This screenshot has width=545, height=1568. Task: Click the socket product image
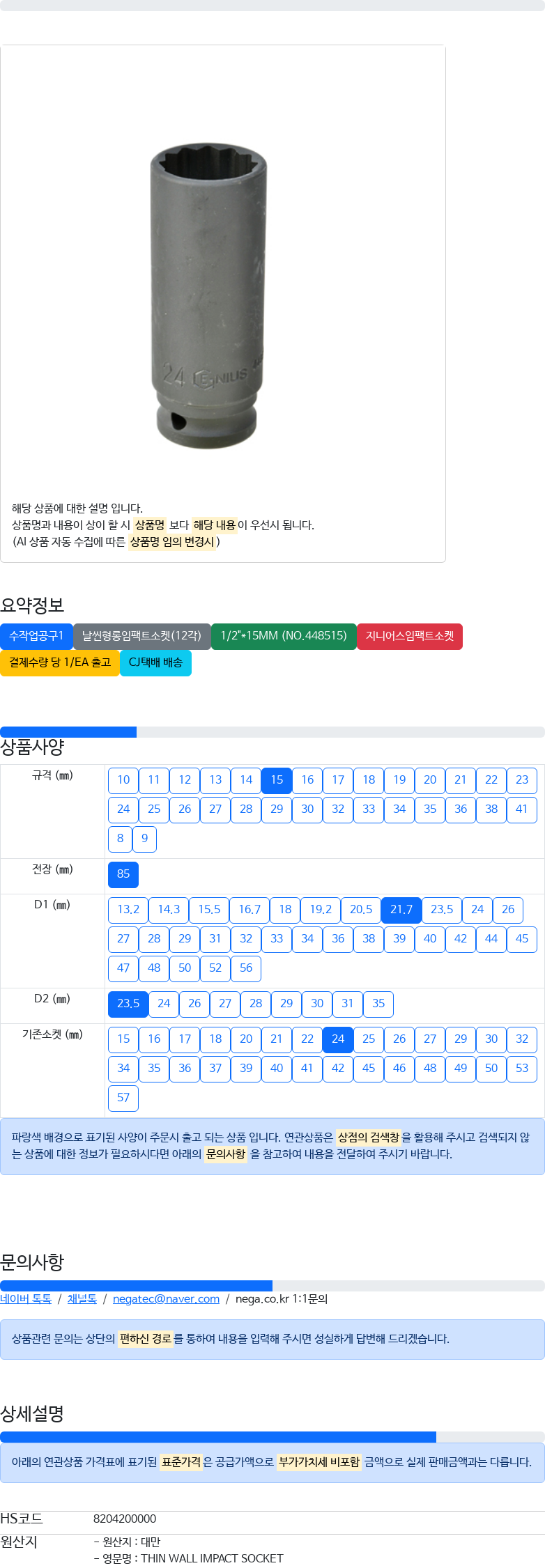pyautogui.click(x=208, y=296)
